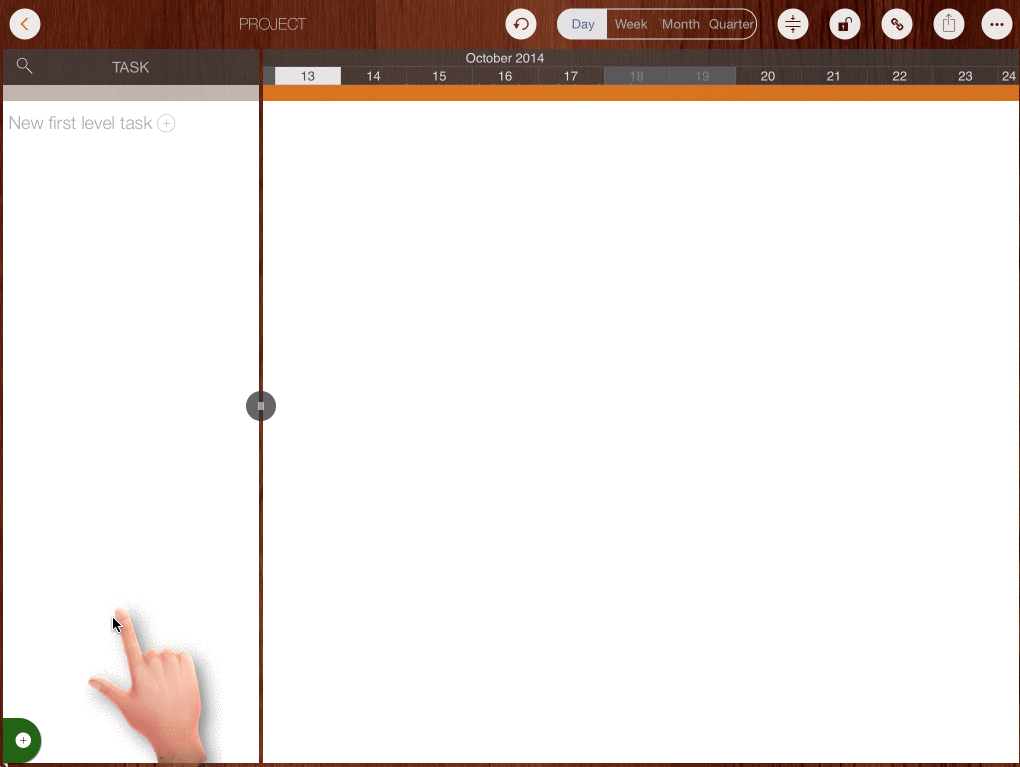Screen dimensions: 1020x767
Task: Click the New first level task text
Action: [x=80, y=123]
